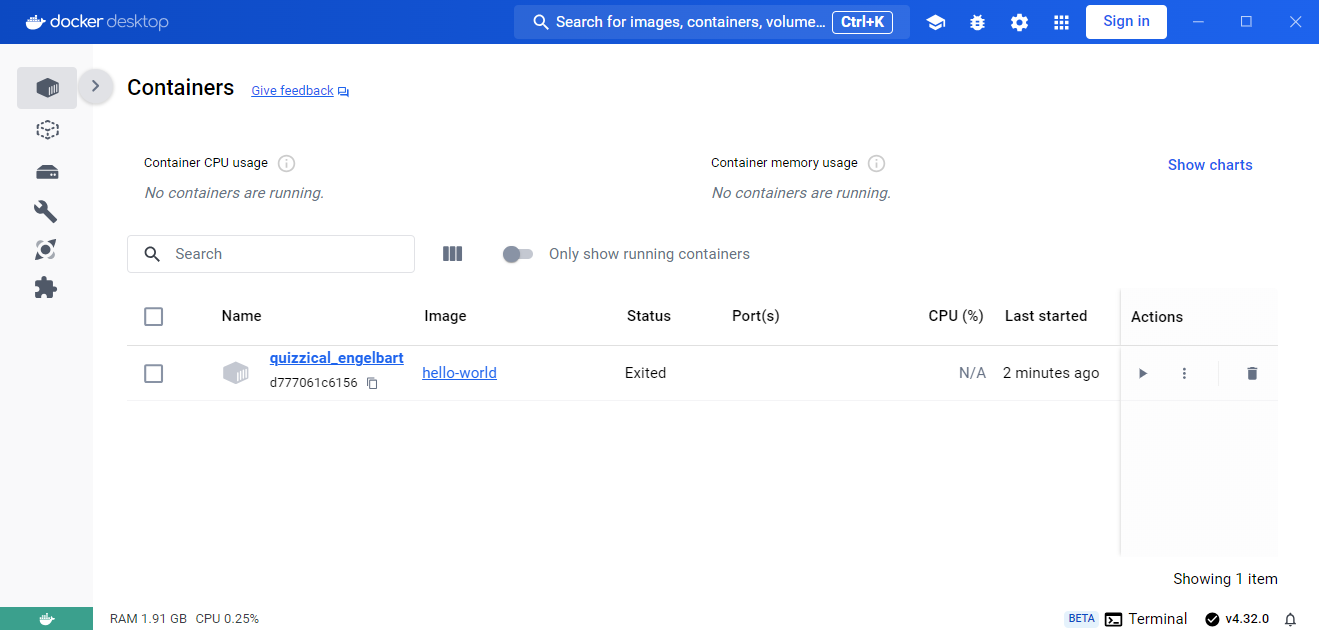Viewport: 1319px width, 630px height.
Task: Open the Learning Center graduation cap icon
Action: click(936, 22)
